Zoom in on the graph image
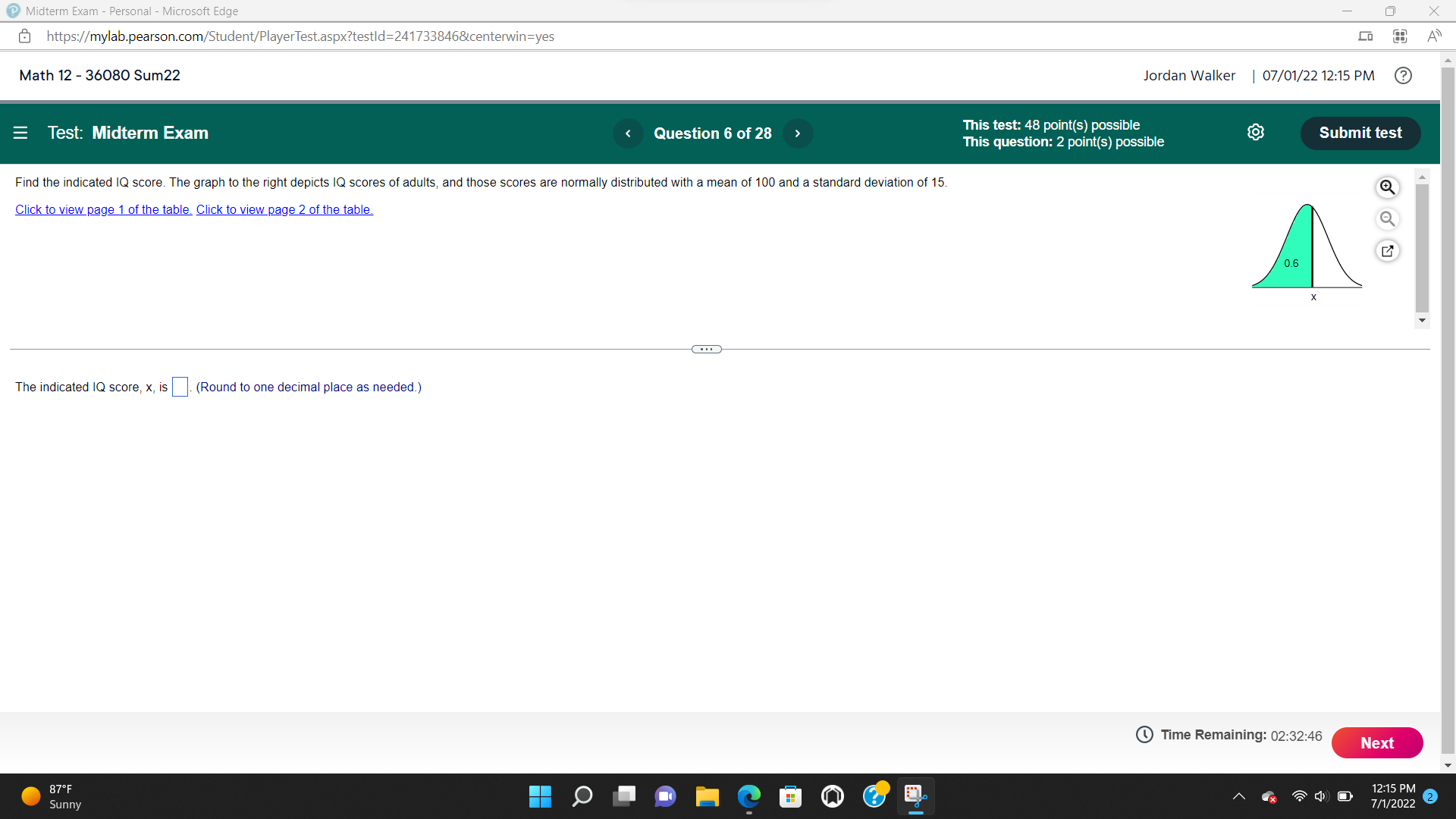Viewport: 1456px width, 819px height. point(1387,187)
